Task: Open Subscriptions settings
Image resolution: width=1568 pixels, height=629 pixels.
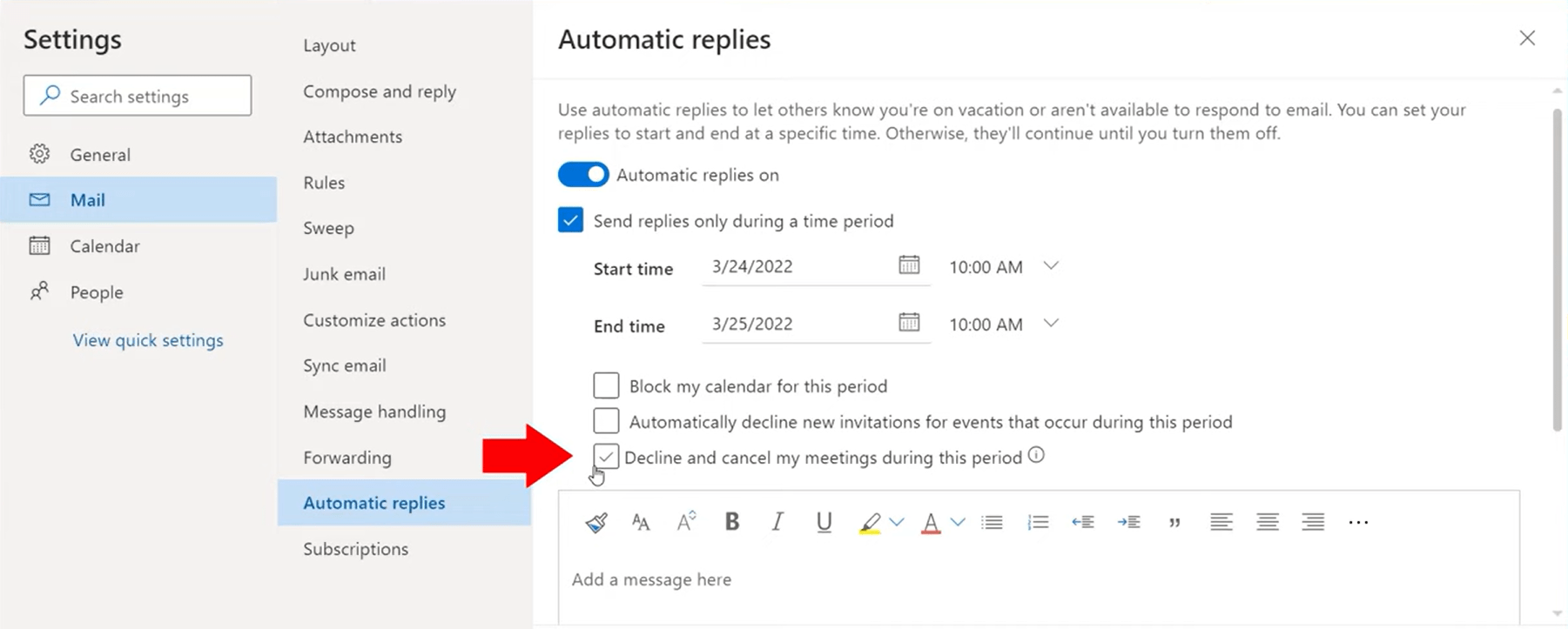Action: pyautogui.click(x=355, y=549)
